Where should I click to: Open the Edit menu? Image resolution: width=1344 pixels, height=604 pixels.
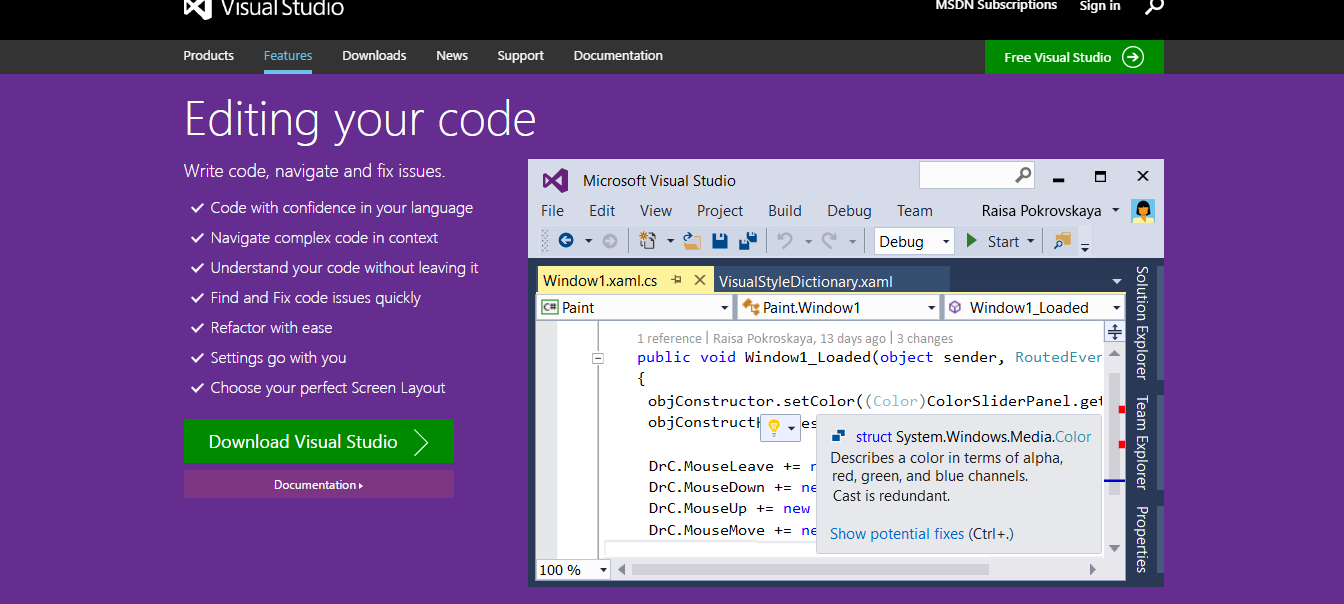coord(602,211)
